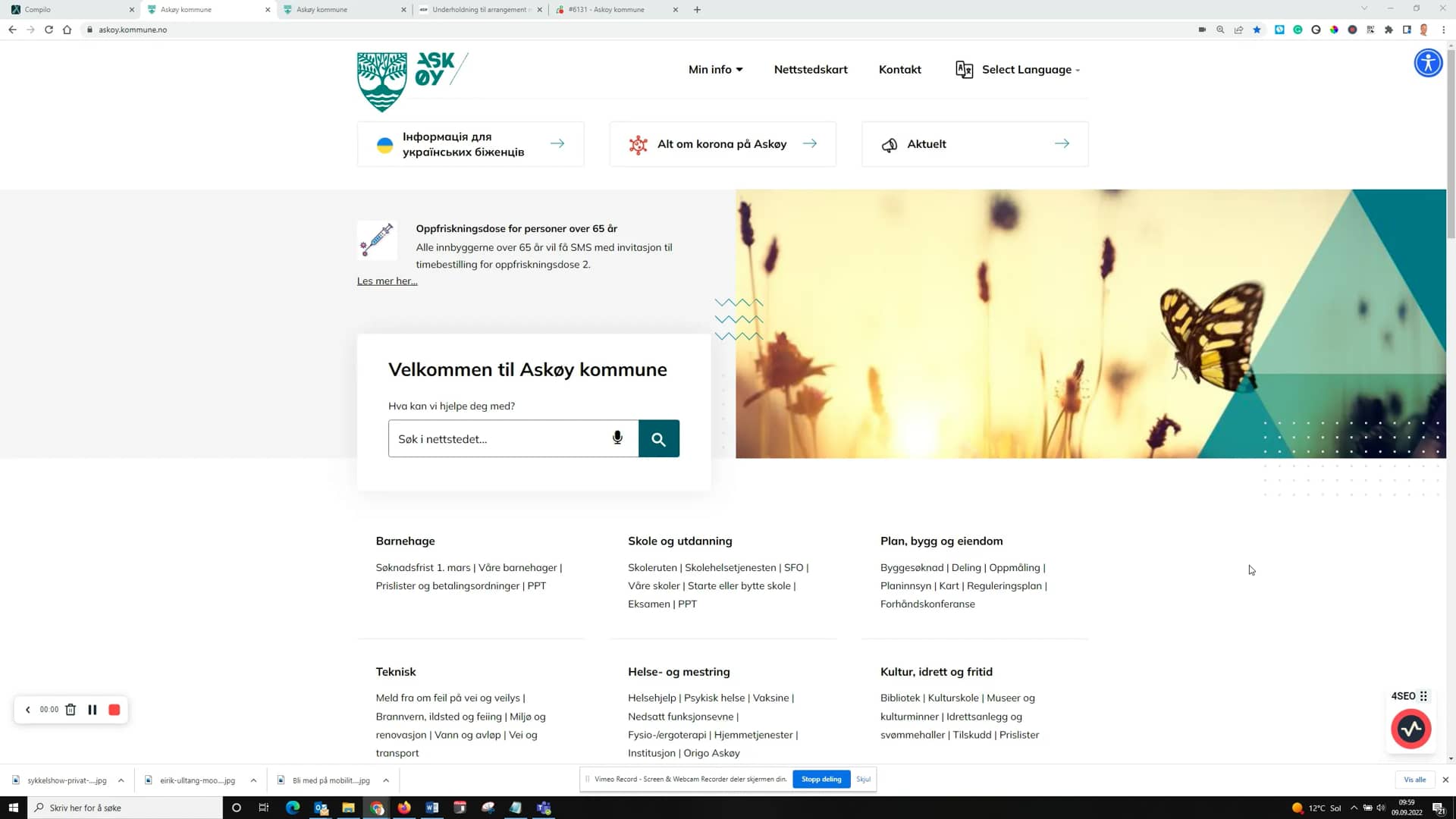
Task: Switch to the Underholdning til arrangement tab
Action: pos(478,9)
